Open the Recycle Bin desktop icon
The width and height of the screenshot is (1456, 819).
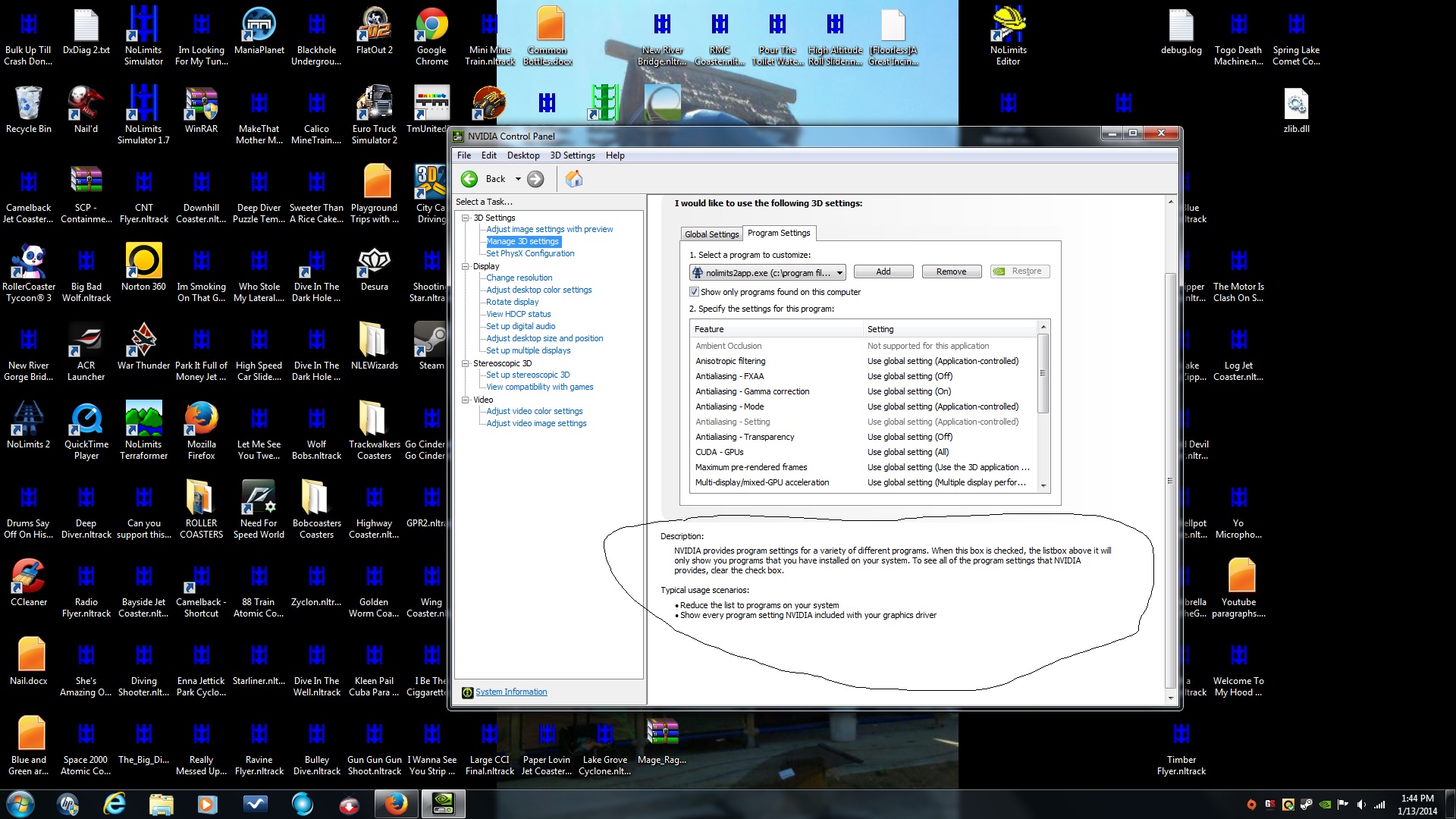pyautogui.click(x=29, y=111)
